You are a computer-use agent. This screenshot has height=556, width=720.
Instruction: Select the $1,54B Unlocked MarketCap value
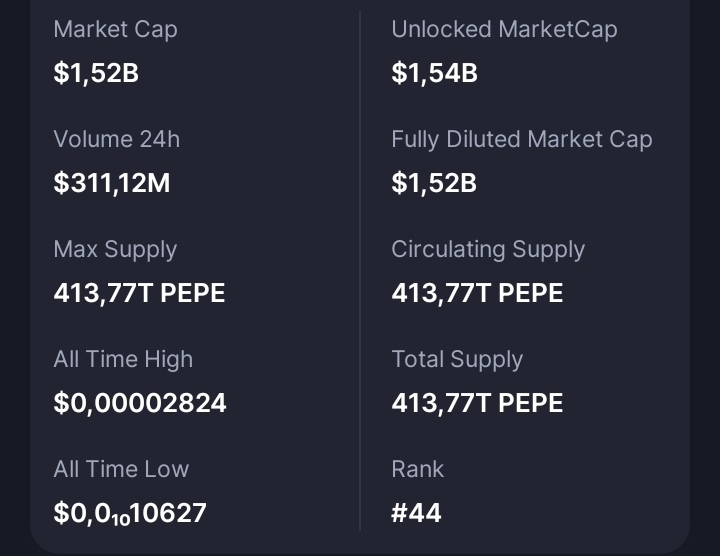coord(434,73)
